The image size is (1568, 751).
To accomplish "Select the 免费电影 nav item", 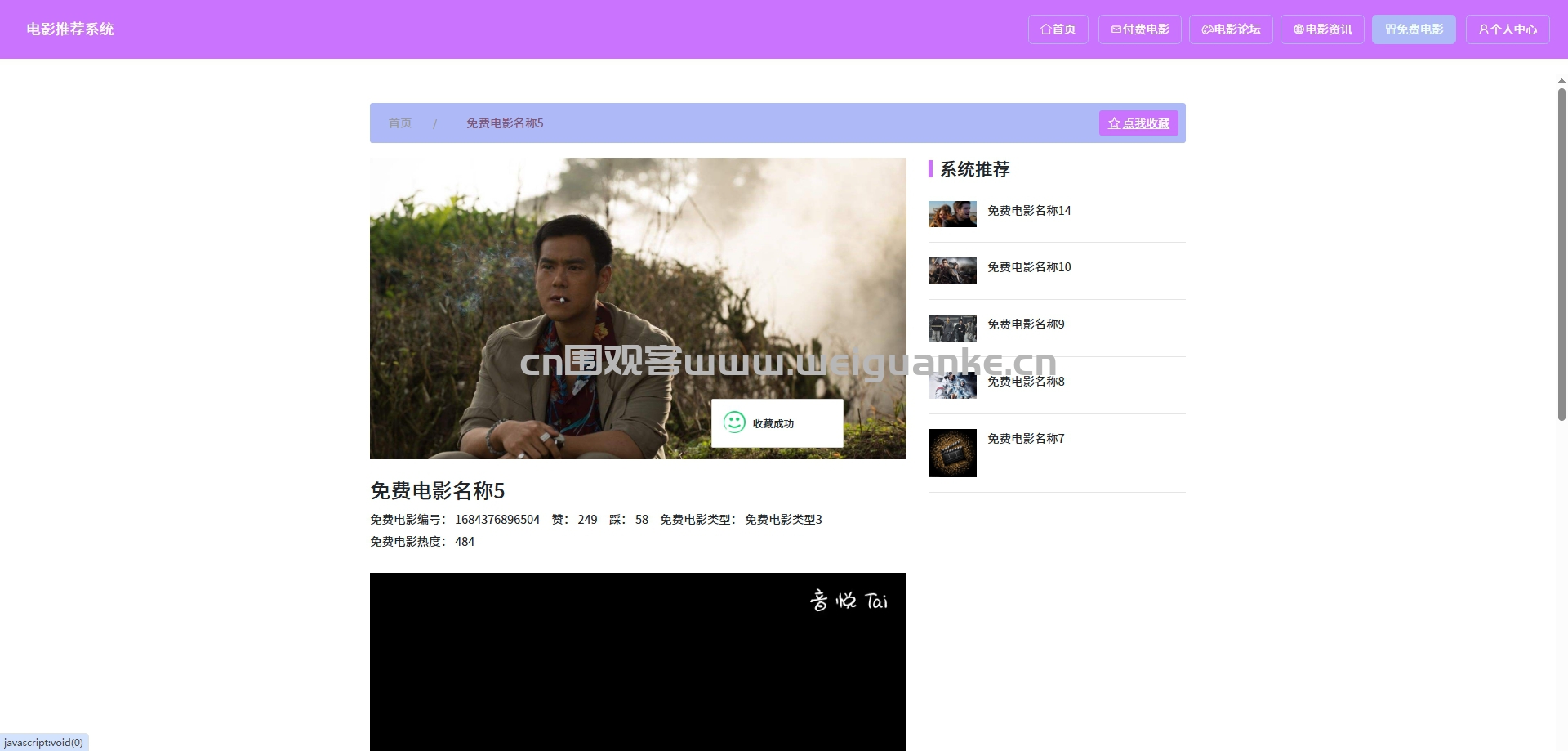I will point(1414,29).
